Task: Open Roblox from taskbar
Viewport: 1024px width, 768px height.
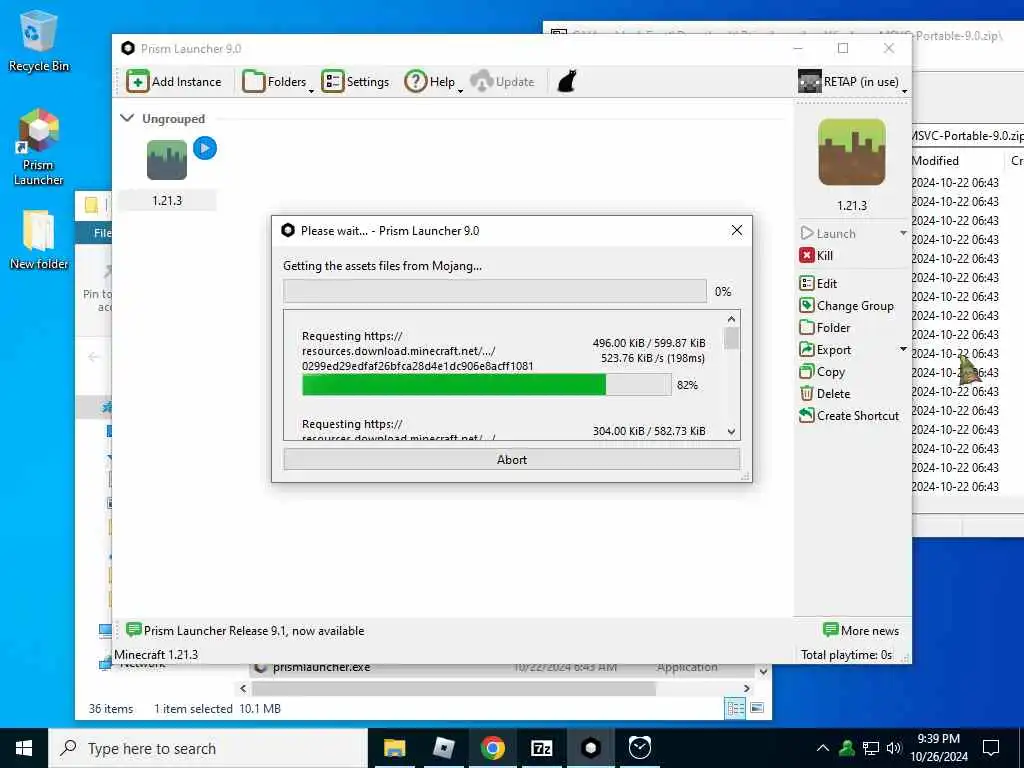Action: tap(443, 748)
